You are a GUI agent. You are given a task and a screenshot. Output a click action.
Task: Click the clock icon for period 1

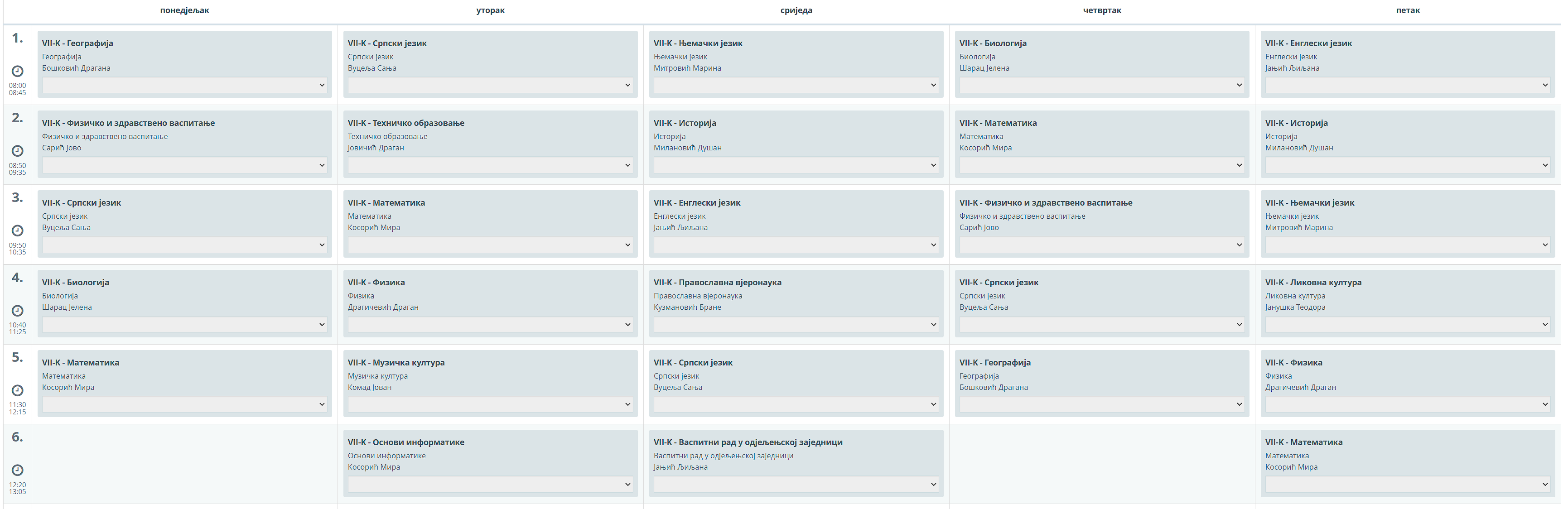click(18, 71)
